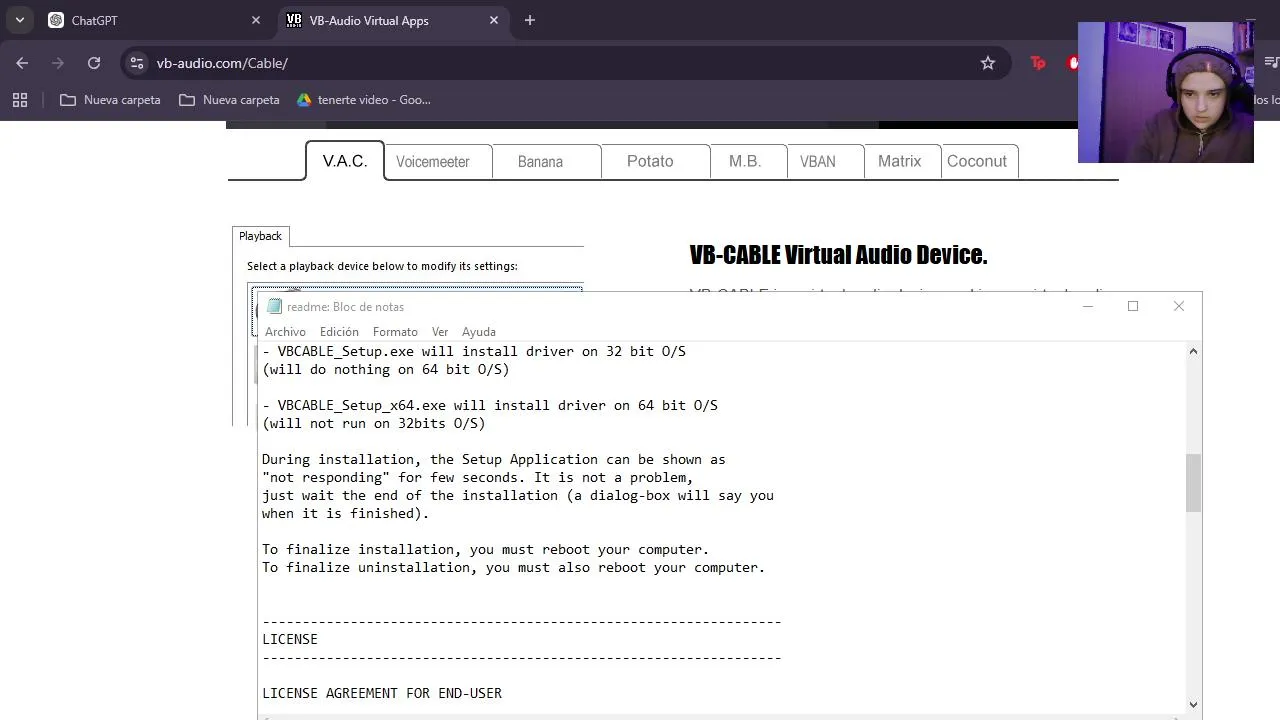
Task: Open the tenerte video Google Drive bookmark
Action: [x=364, y=100]
